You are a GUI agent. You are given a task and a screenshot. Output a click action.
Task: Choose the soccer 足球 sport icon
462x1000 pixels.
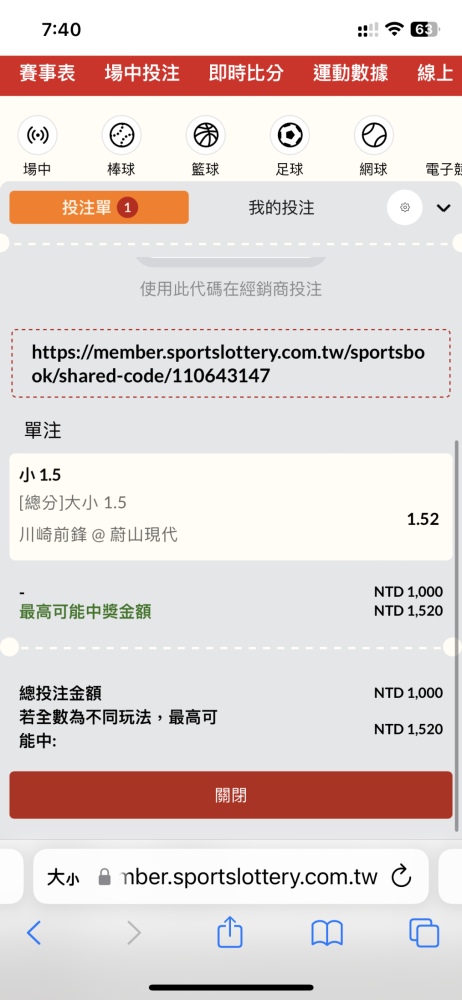(290, 135)
